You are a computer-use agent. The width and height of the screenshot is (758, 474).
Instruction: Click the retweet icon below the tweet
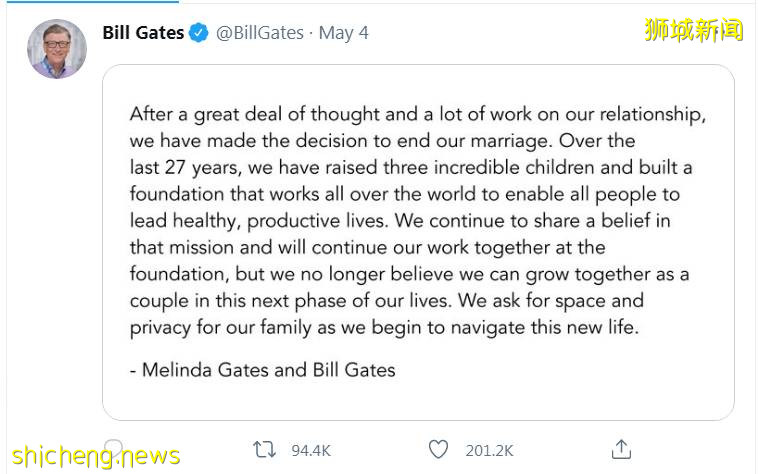click(x=264, y=450)
